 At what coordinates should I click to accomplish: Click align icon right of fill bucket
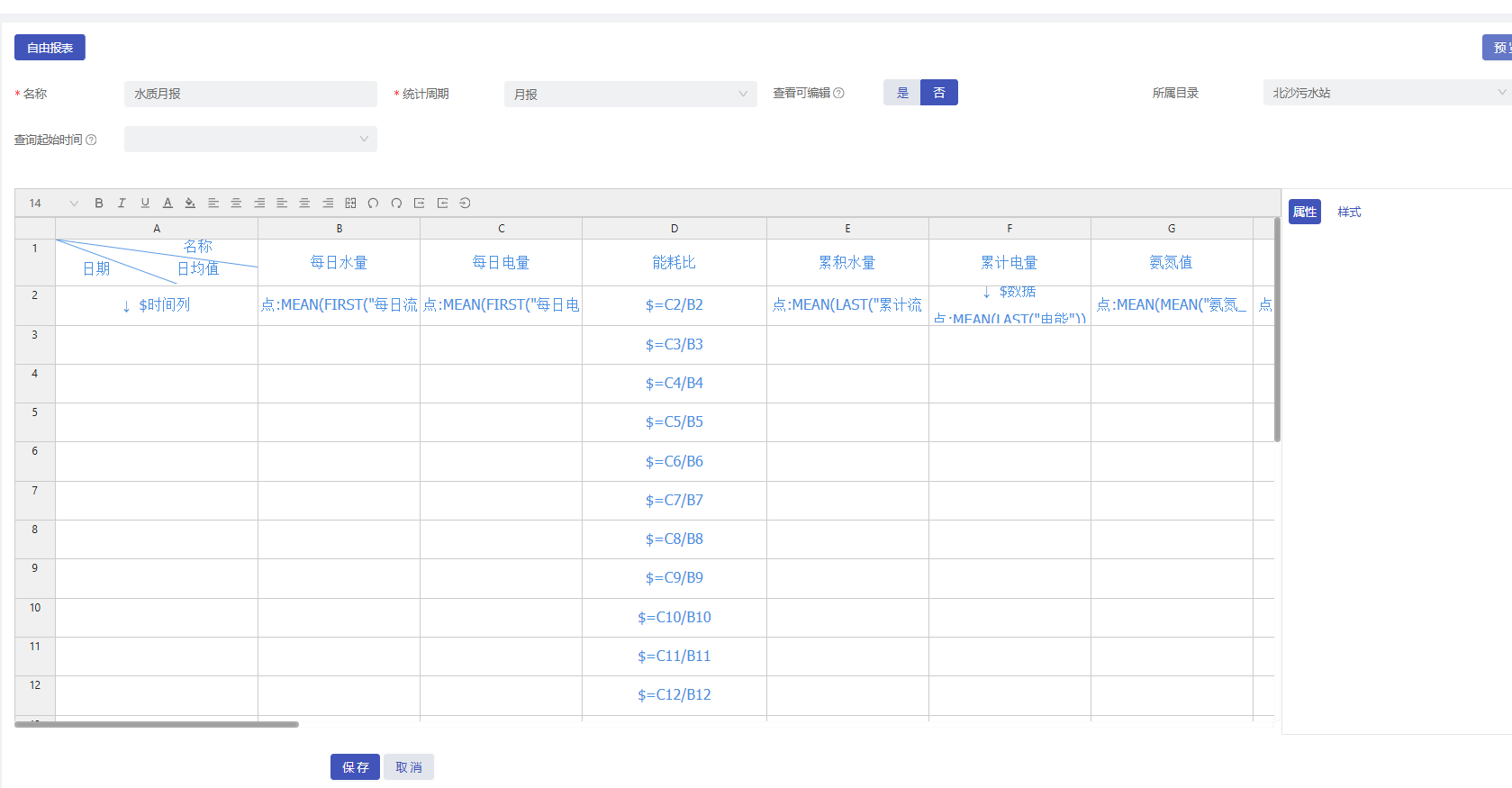(213, 204)
